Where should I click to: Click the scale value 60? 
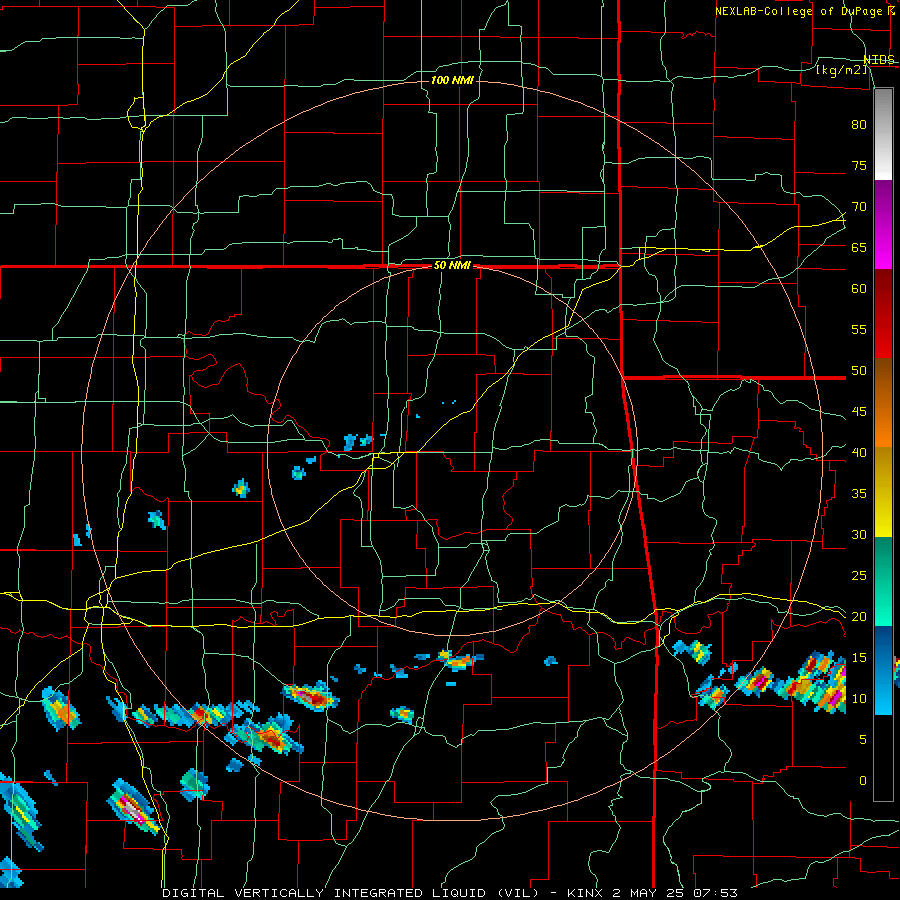pyautogui.click(x=859, y=288)
